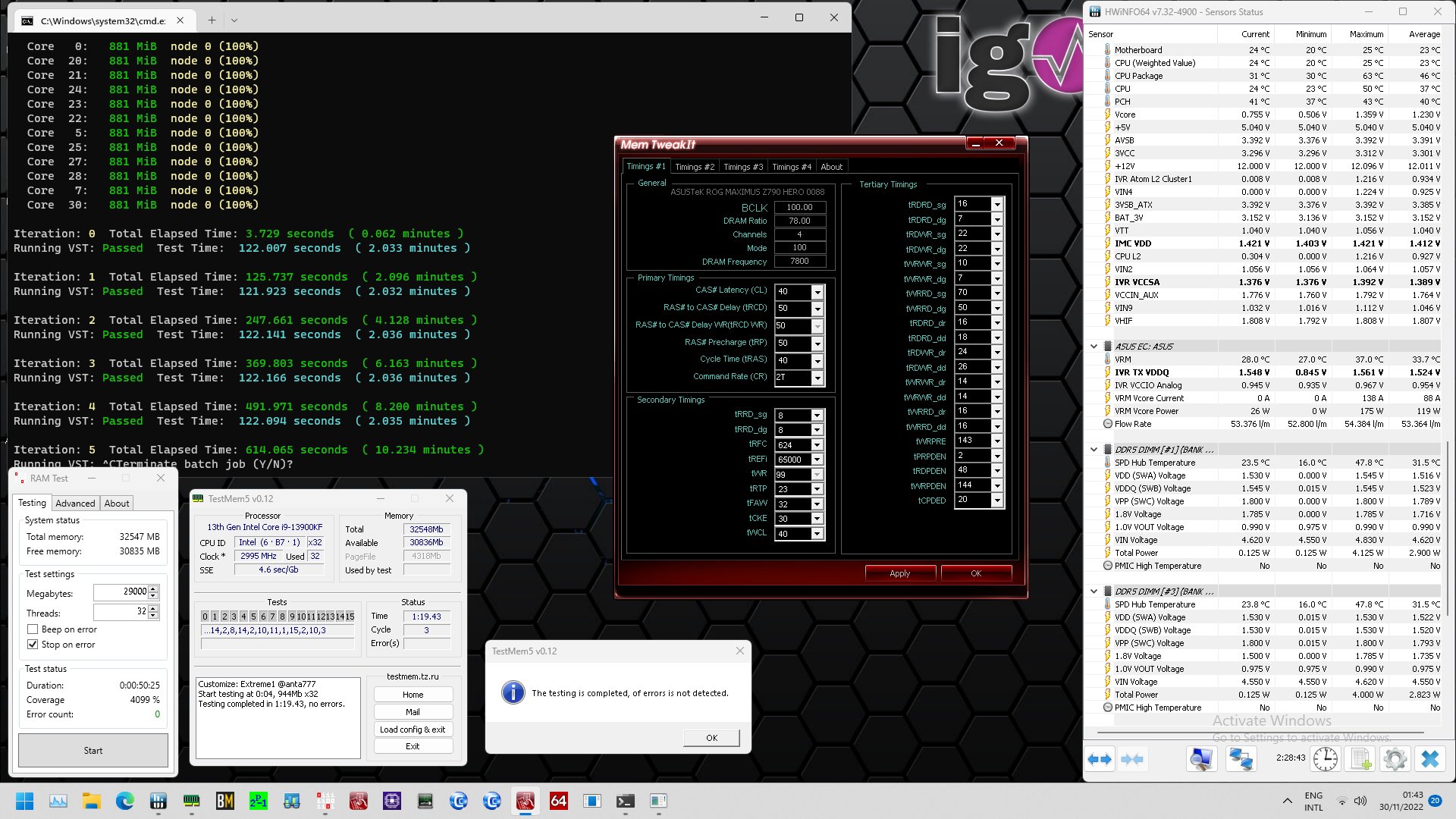This screenshot has width=1456, height=819.
Task: Click HWiNFO monitor magnifier summary icon
Action: 1201,758
